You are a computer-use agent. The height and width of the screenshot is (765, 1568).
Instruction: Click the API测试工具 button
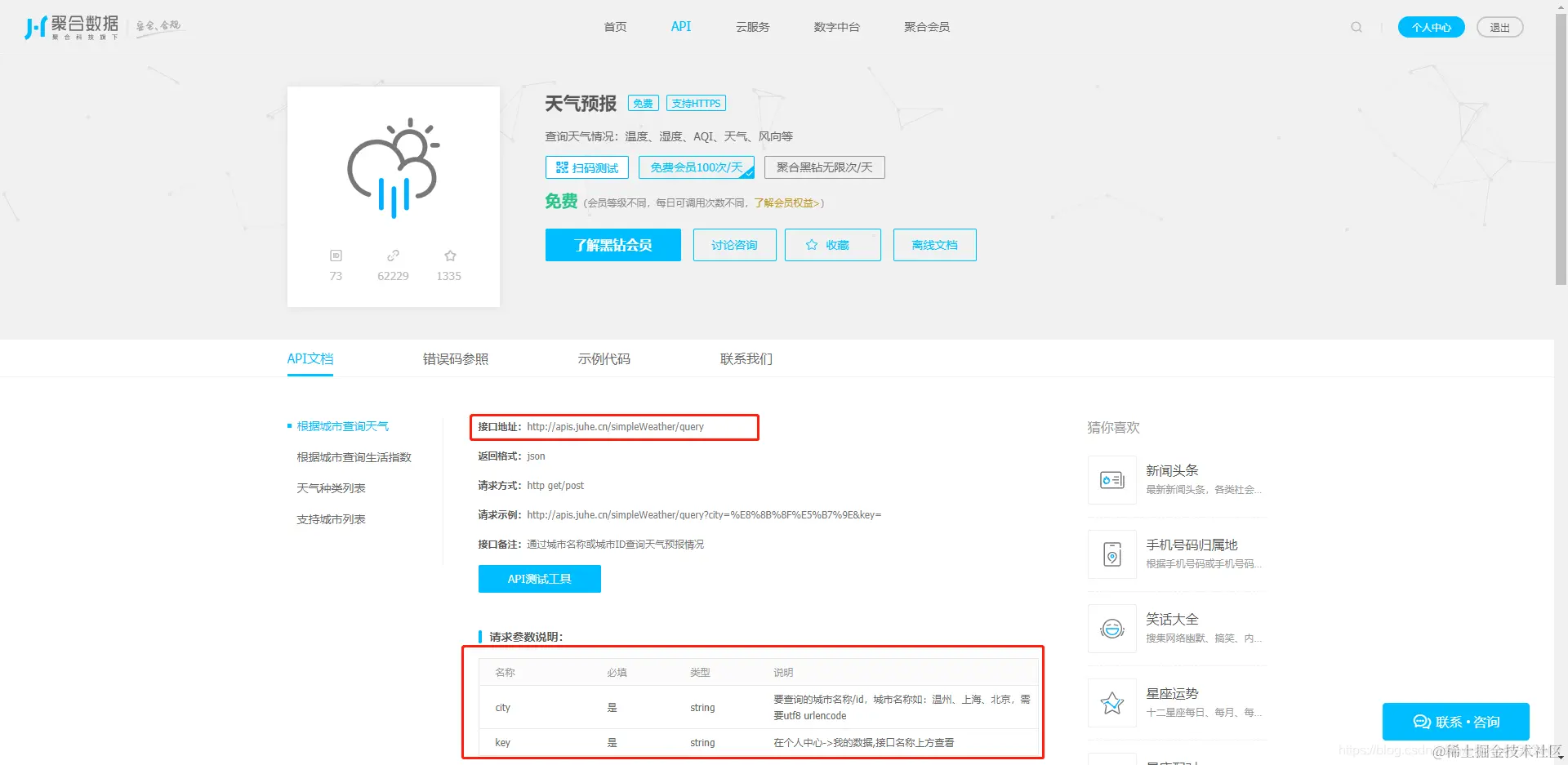click(x=540, y=579)
